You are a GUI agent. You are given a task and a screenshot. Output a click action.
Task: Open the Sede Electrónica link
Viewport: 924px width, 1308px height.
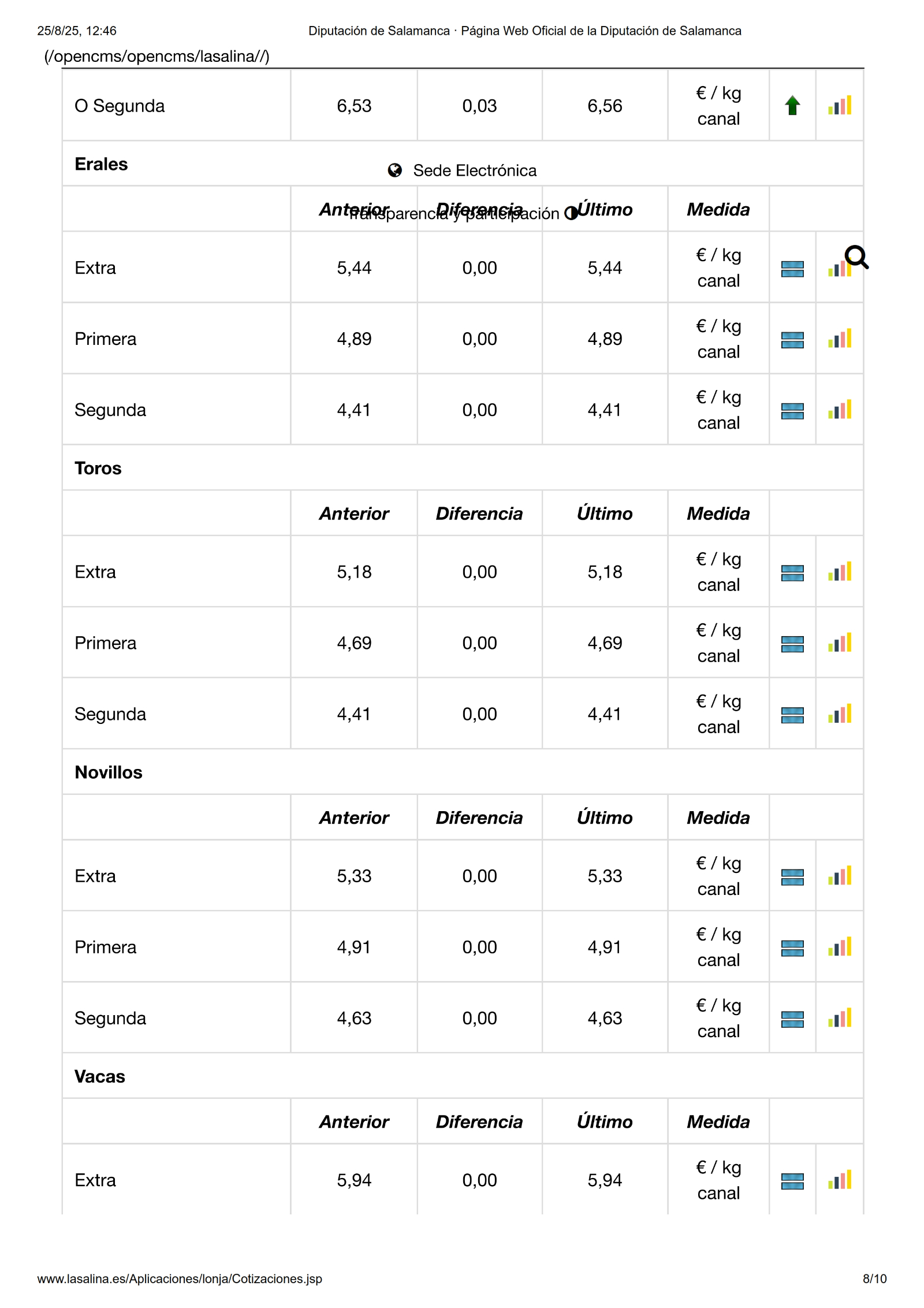[475, 170]
